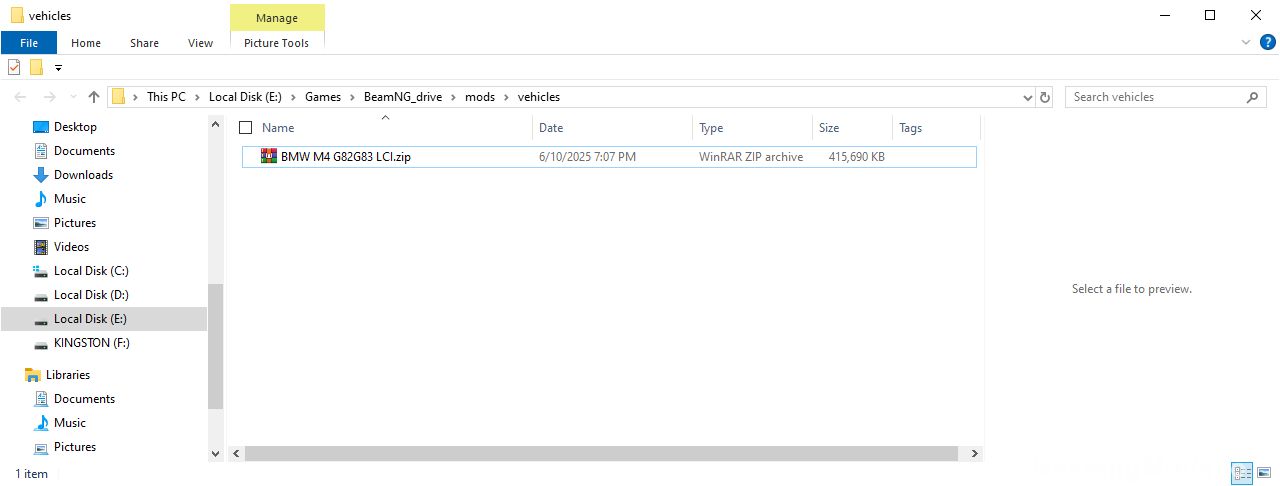The image size is (1280, 486).
Task: Click the 415,690 KB size cell
Action: [x=857, y=157]
